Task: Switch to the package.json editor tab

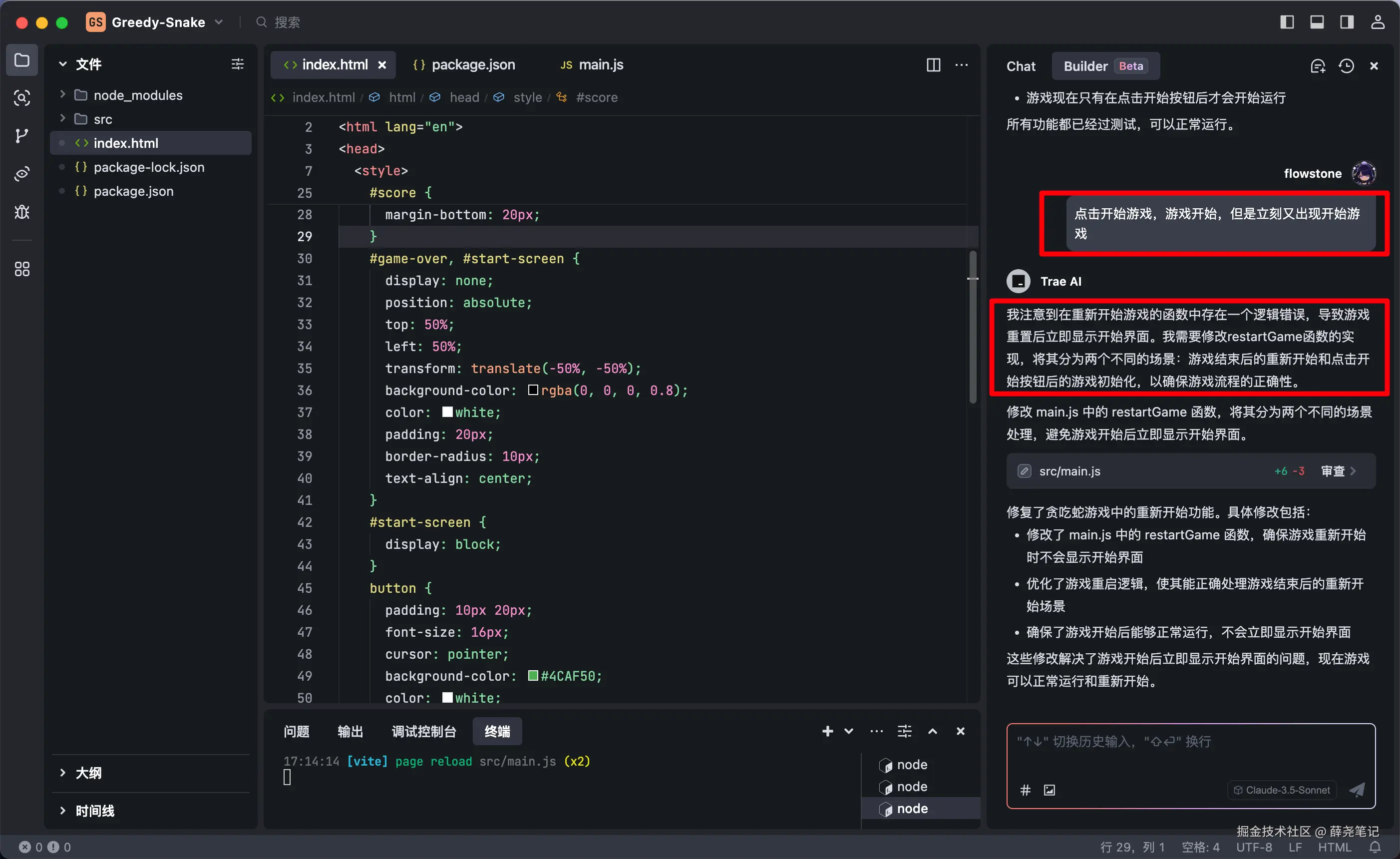Action: 473,65
